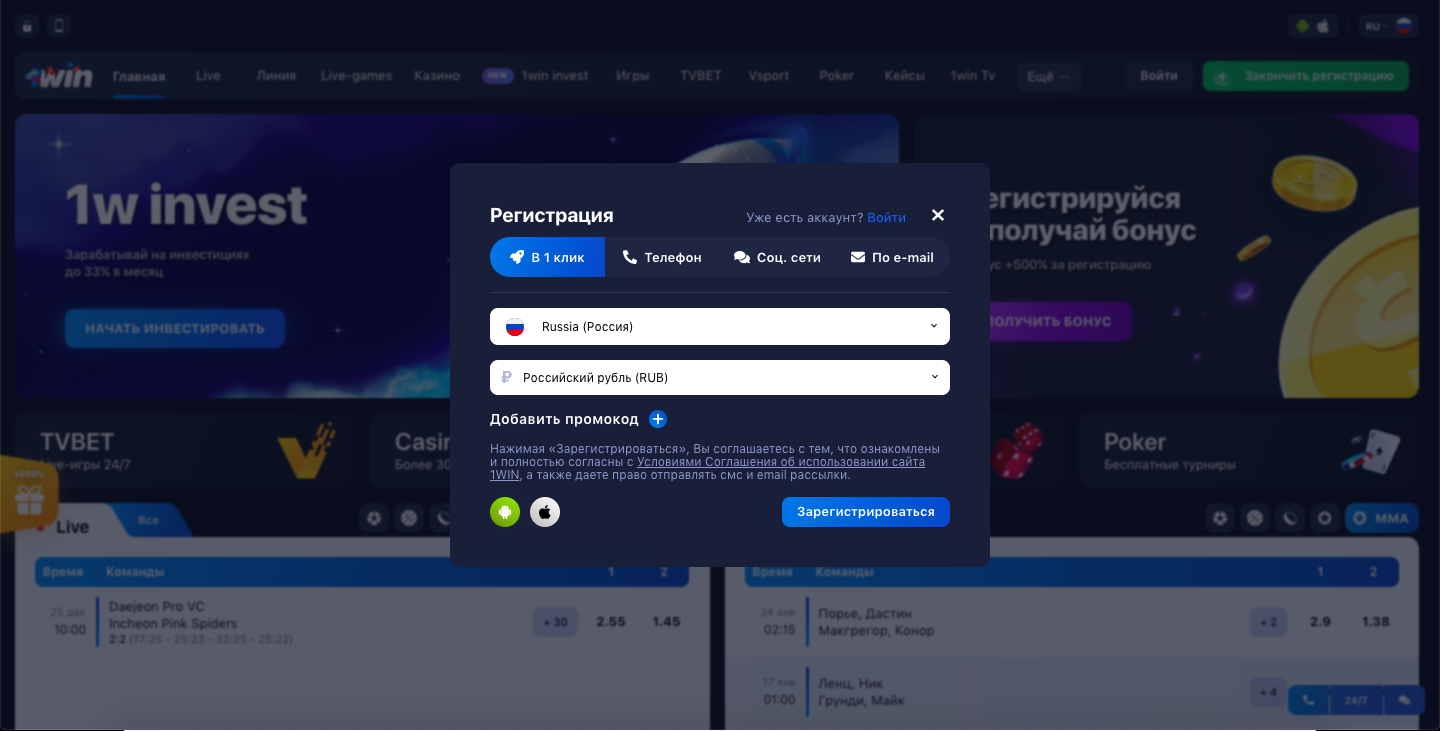Click the 24/7 support button
Viewport: 1440px width, 731px height.
click(1356, 700)
